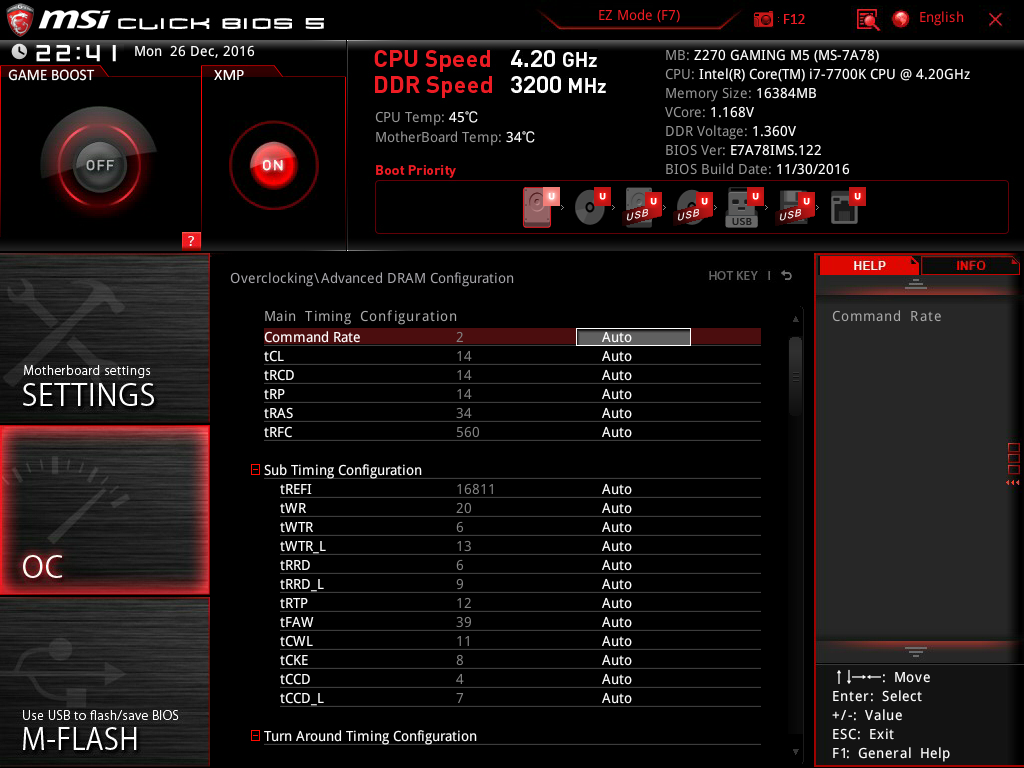
Task: Open the BIOS search magnifier icon
Action: [868, 20]
